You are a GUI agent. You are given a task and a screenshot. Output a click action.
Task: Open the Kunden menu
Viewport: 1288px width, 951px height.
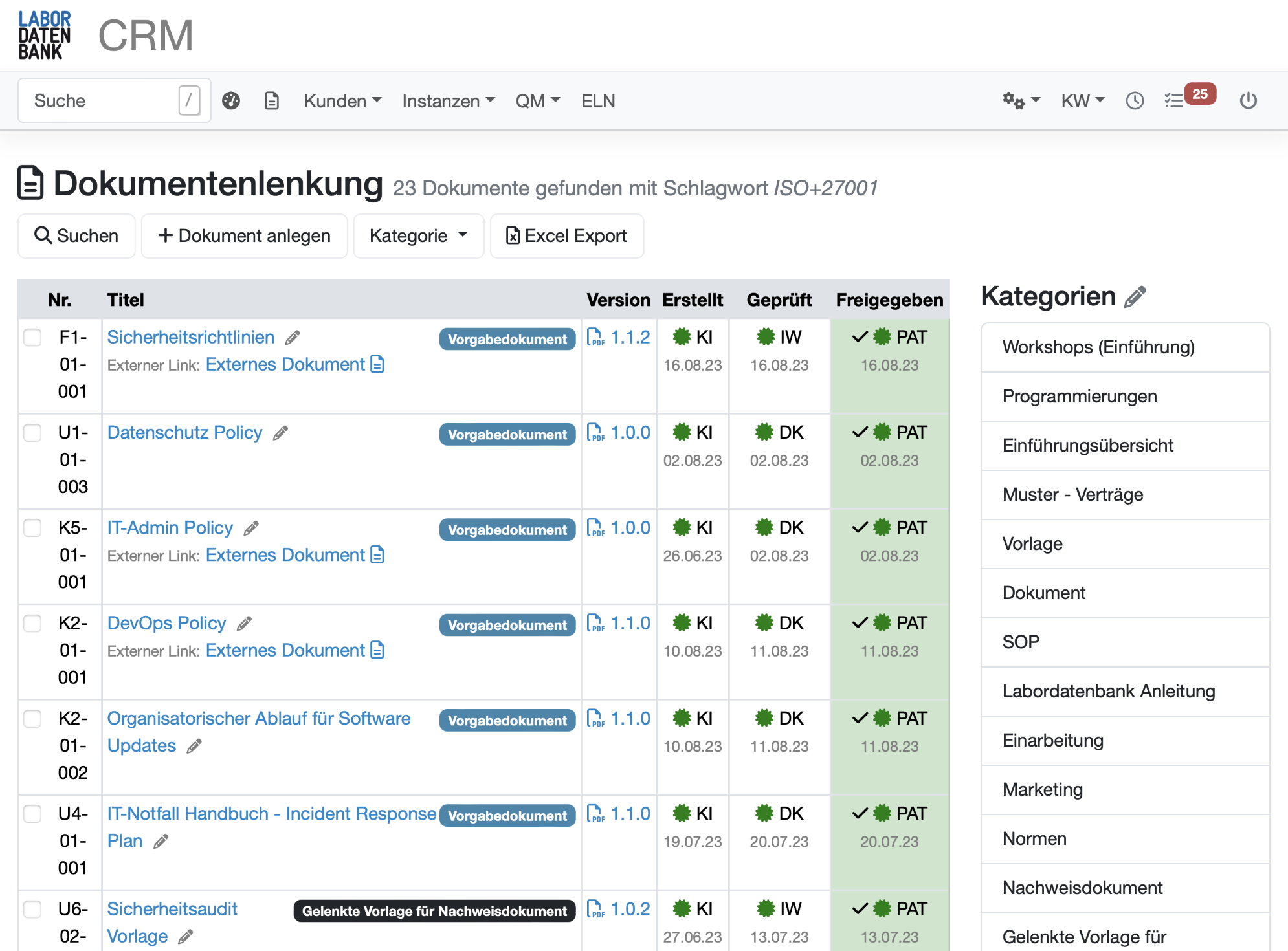tap(342, 100)
